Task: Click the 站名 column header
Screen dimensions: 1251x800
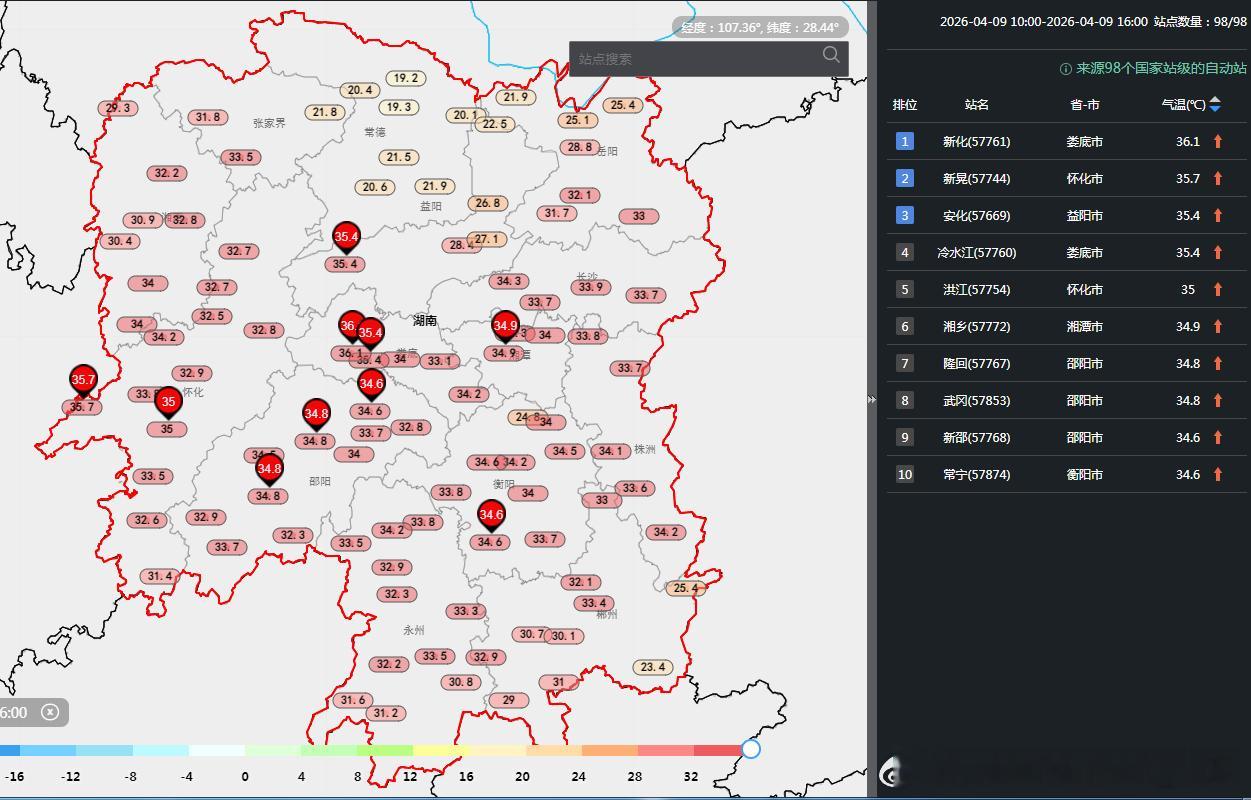Action: 977,104
